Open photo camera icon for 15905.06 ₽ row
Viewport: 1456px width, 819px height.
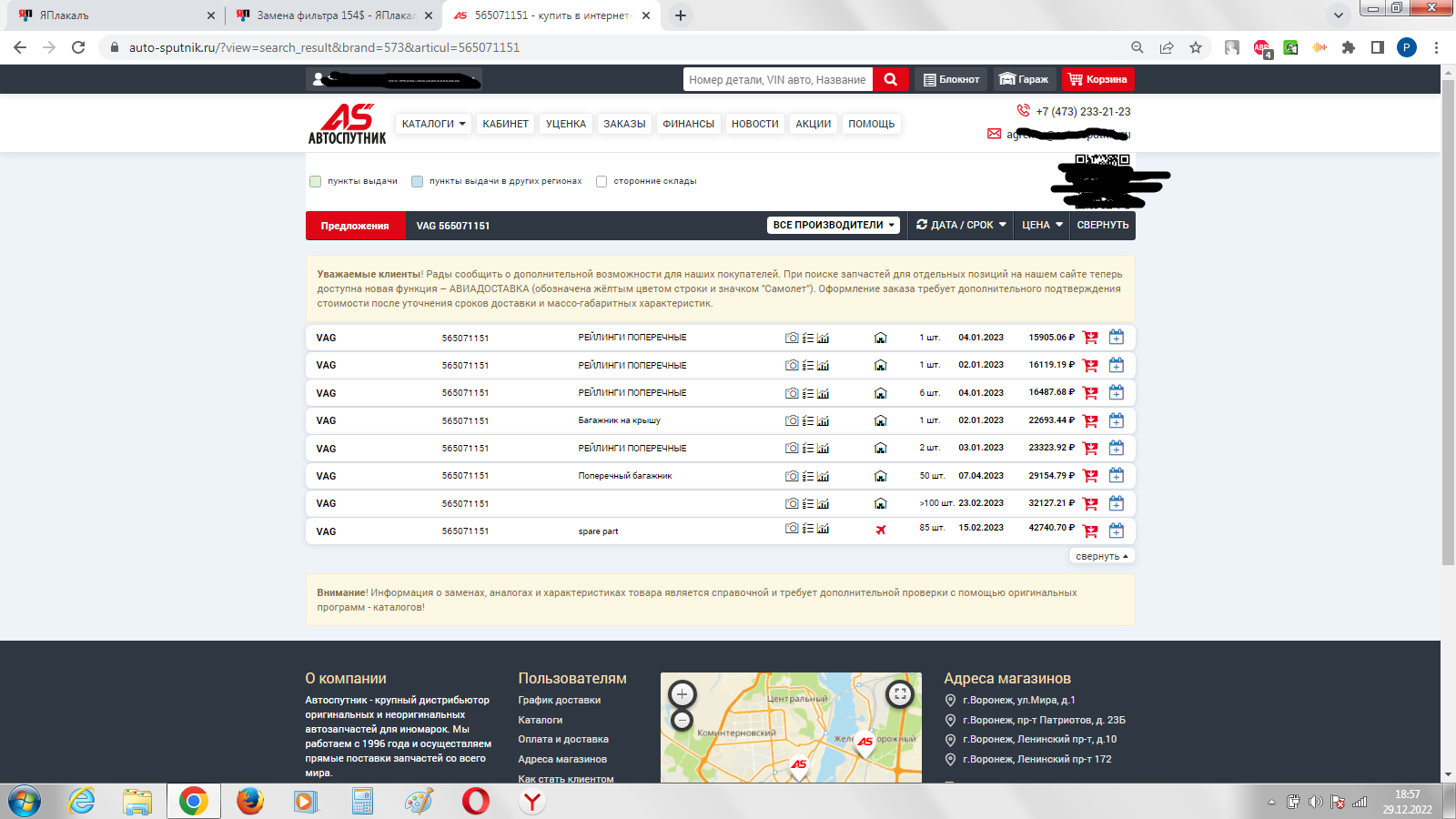(x=792, y=338)
